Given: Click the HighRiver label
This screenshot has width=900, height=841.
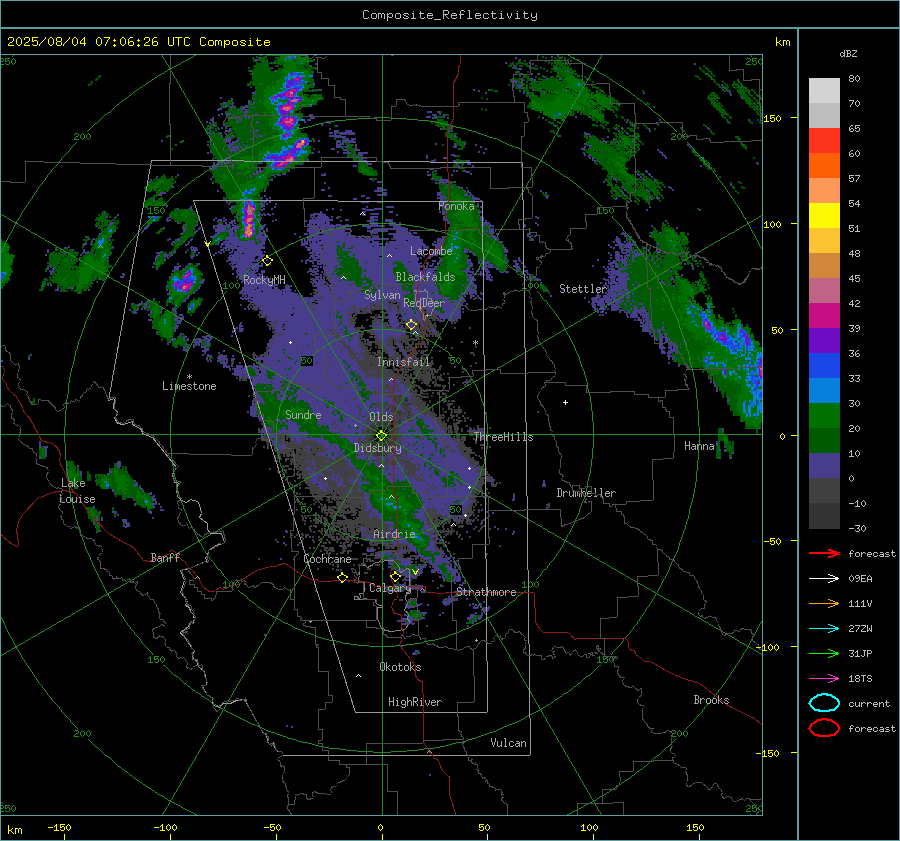Looking at the screenshot, I should [x=415, y=702].
